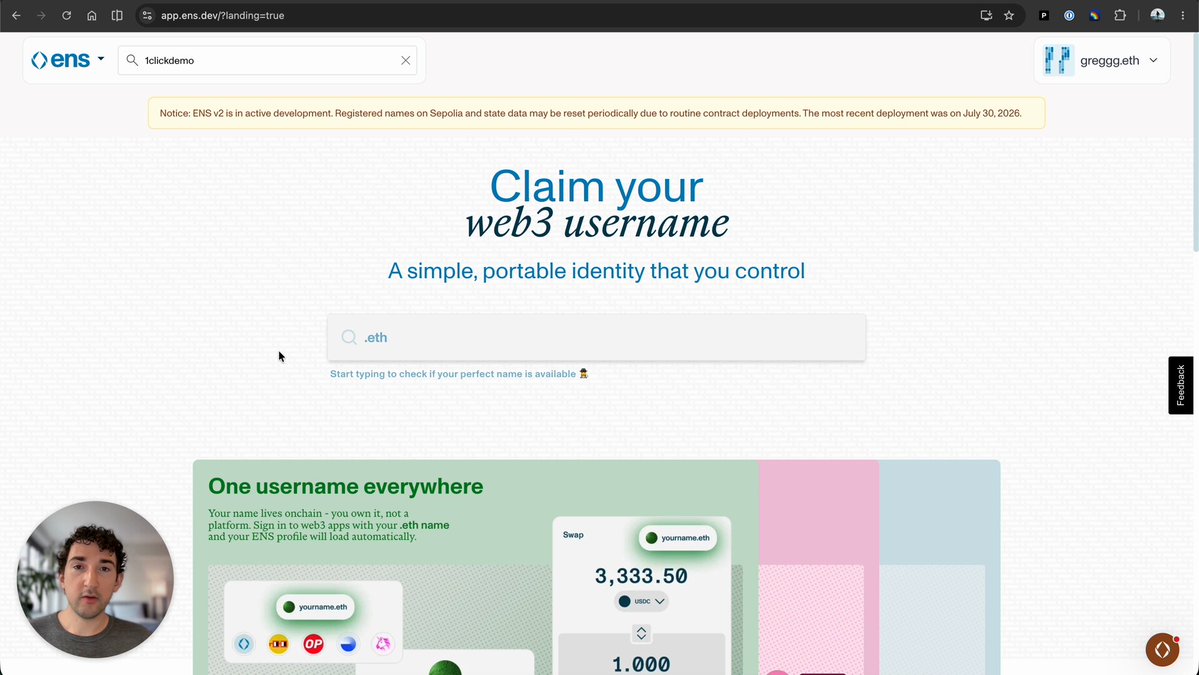Go back using the browser back arrow

(x=16, y=15)
